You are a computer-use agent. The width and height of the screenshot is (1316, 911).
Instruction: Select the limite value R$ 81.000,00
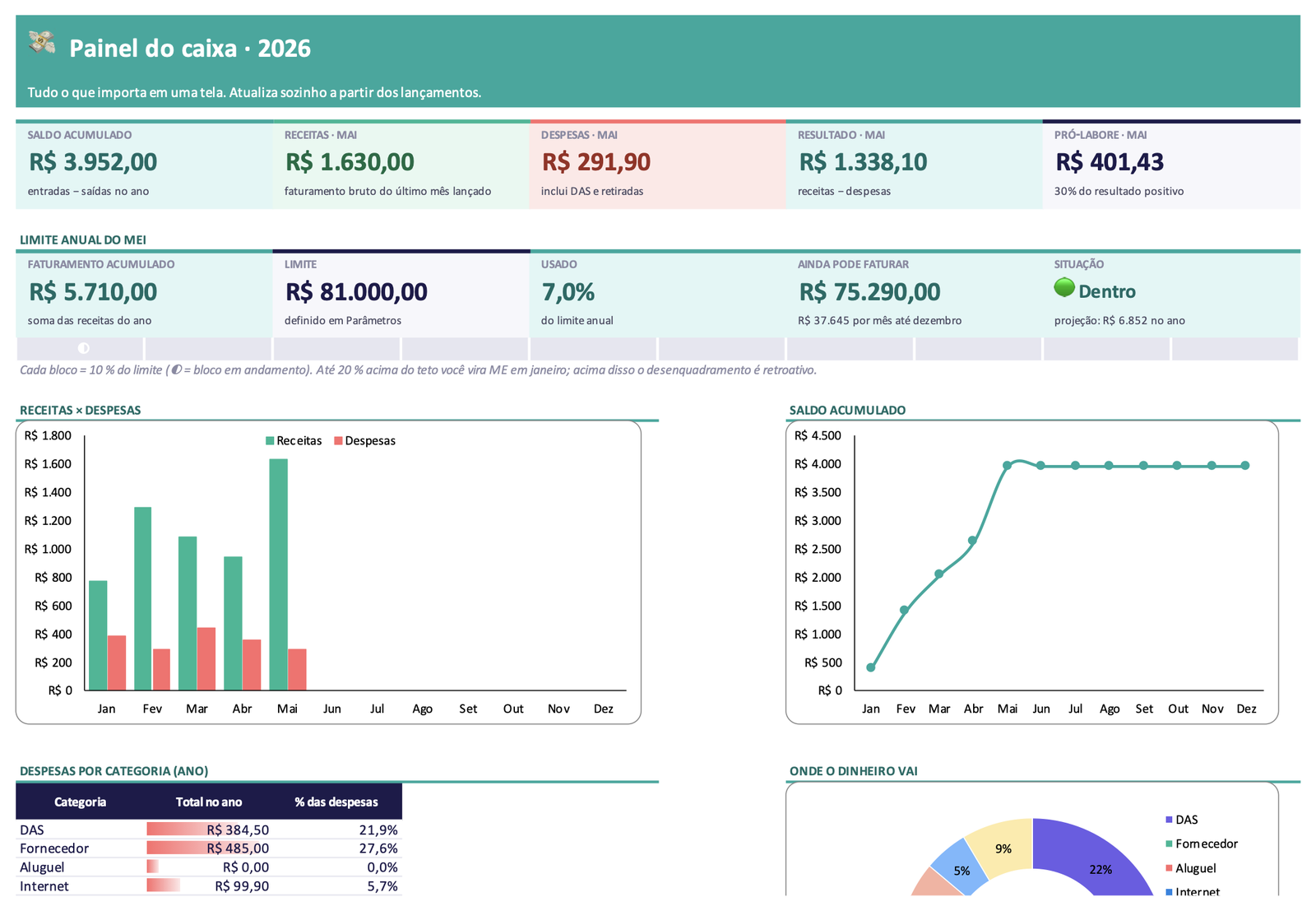[x=356, y=292]
